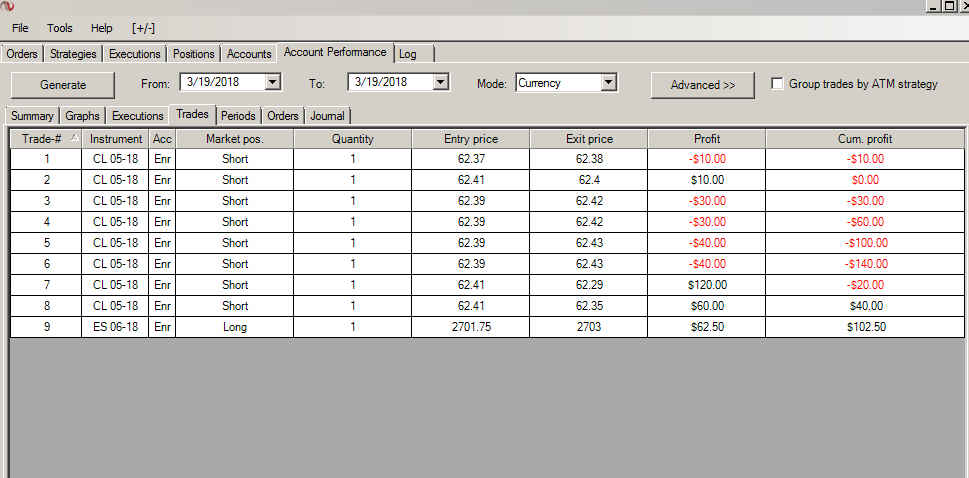Open the Help menu
Viewport: 969px width, 478px height.
pos(101,28)
